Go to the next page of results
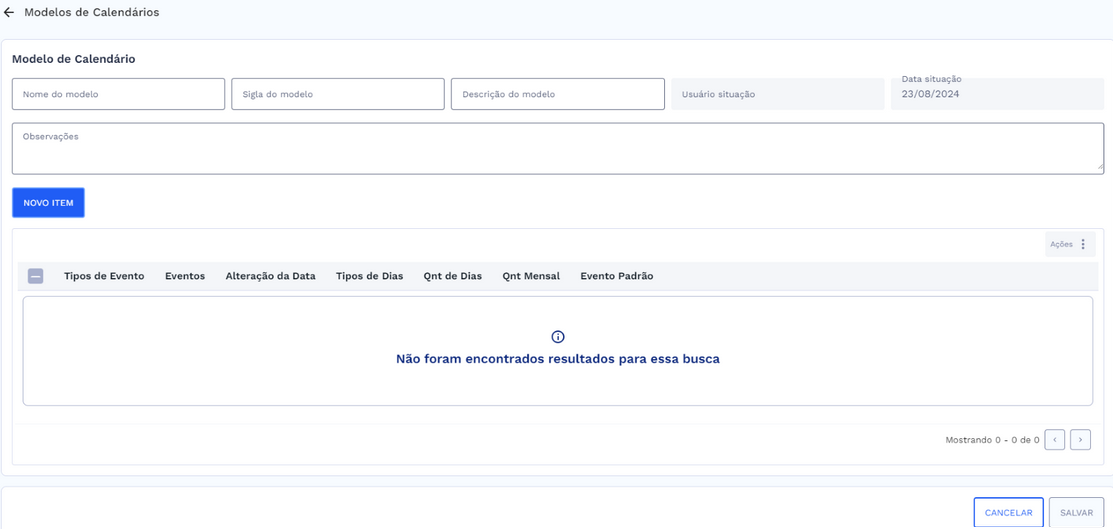 1080,440
